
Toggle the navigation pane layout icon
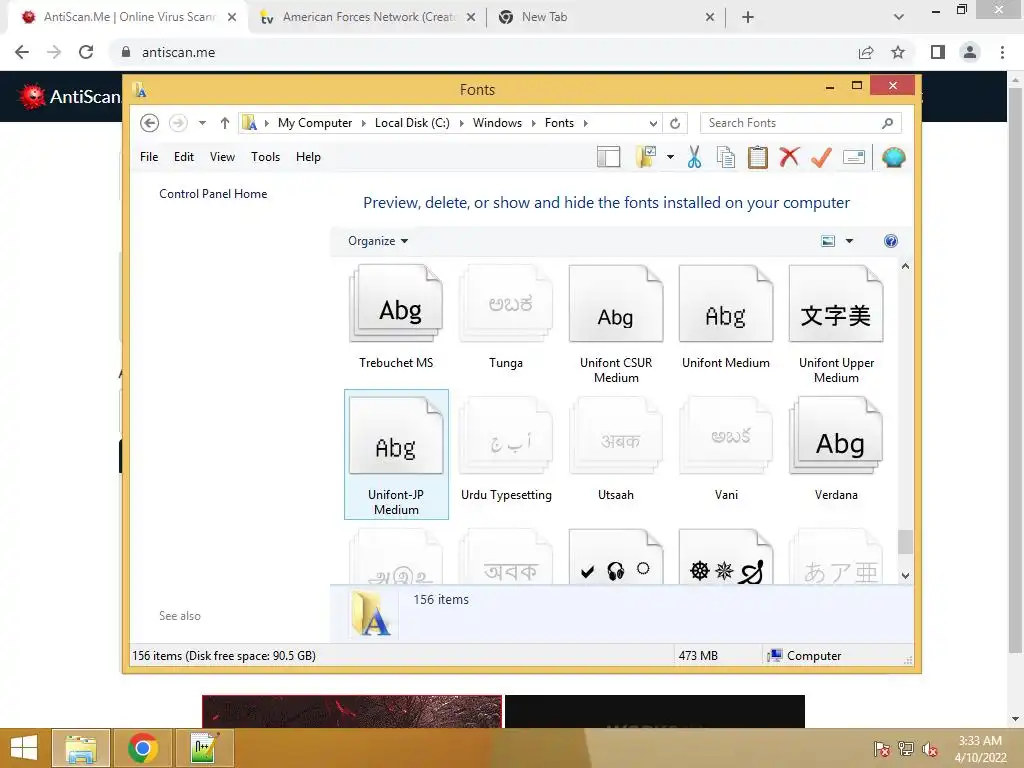(609, 157)
